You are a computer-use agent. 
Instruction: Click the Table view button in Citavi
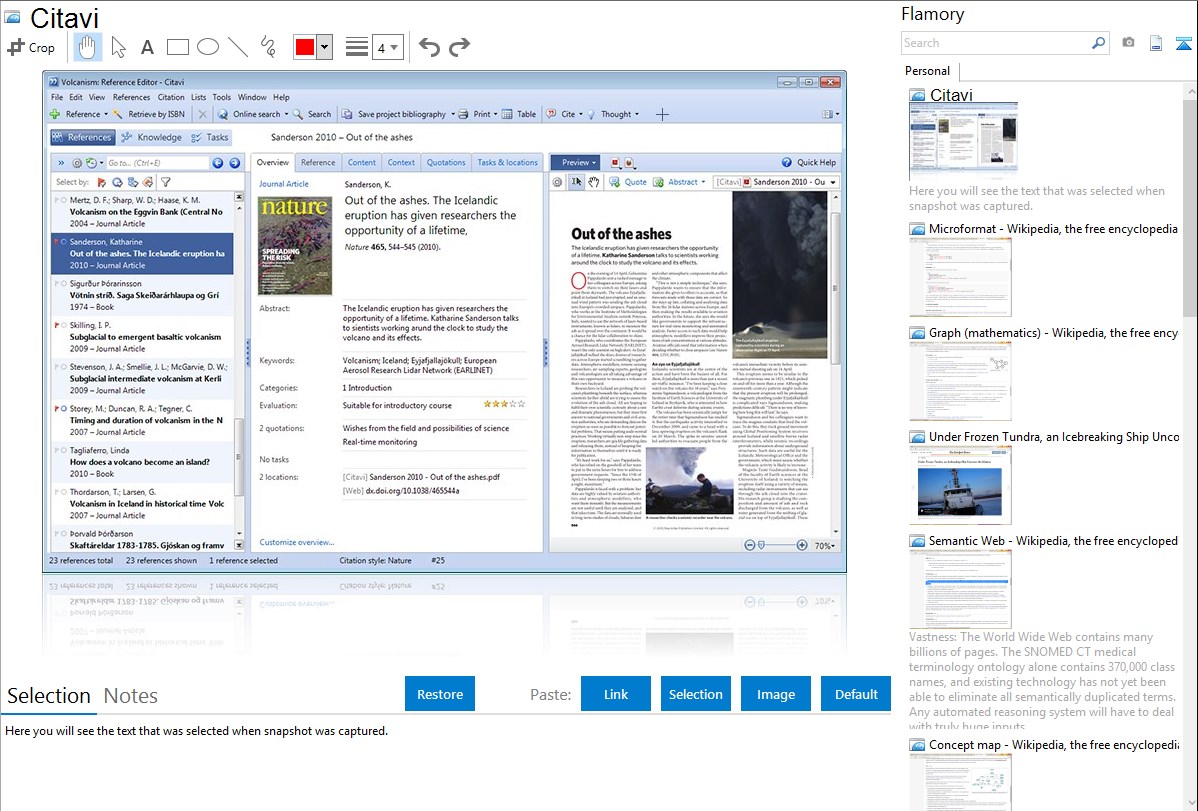point(519,115)
